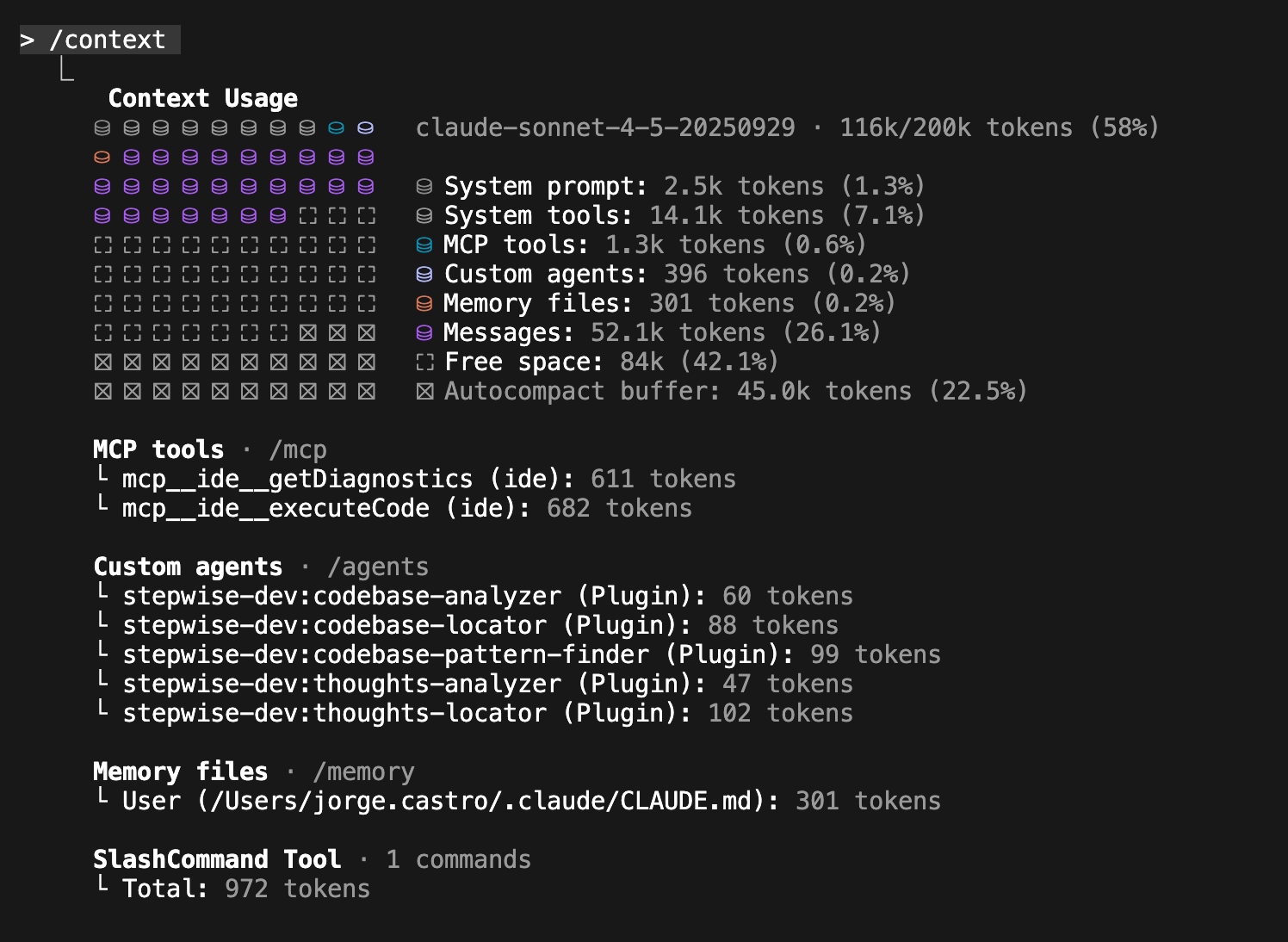1288x942 pixels.
Task: Open the /mcp command link
Action: [297, 449]
